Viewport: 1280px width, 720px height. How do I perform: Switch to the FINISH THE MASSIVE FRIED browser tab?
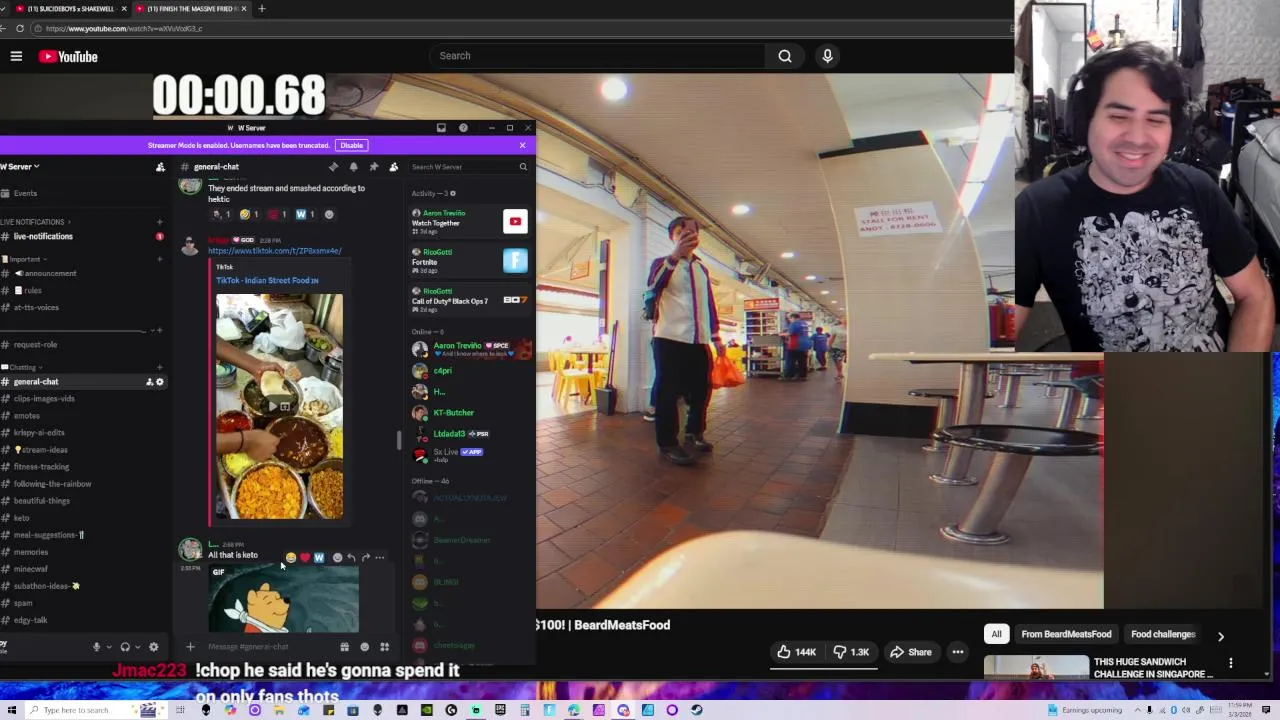pyautogui.click(x=190, y=9)
